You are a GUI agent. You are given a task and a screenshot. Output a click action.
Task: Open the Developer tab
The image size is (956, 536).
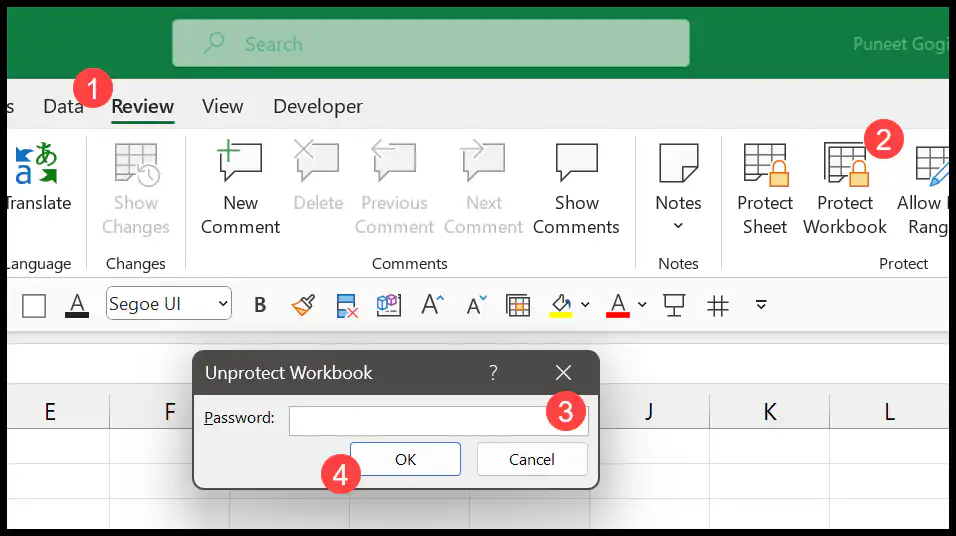tap(318, 106)
